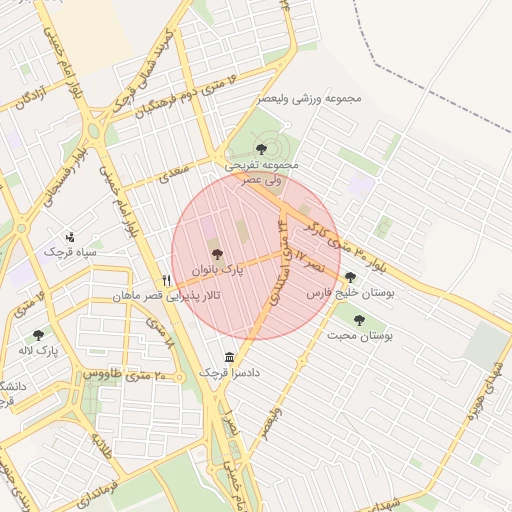Click the park icon above مجموعه تفریحی ولی عصر
512x512 pixels.
261,149
